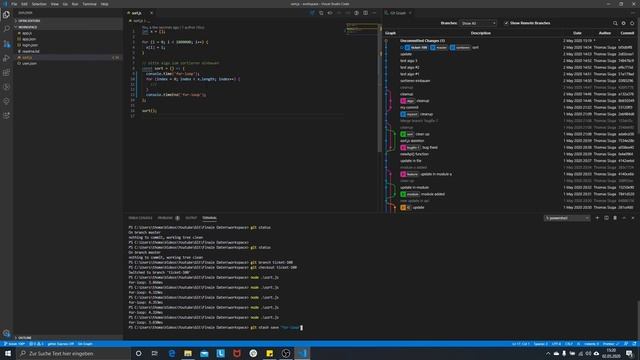This screenshot has height=360, width=640.
Task: Open Git Graph repository settings gear
Action: tap(624, 23)
